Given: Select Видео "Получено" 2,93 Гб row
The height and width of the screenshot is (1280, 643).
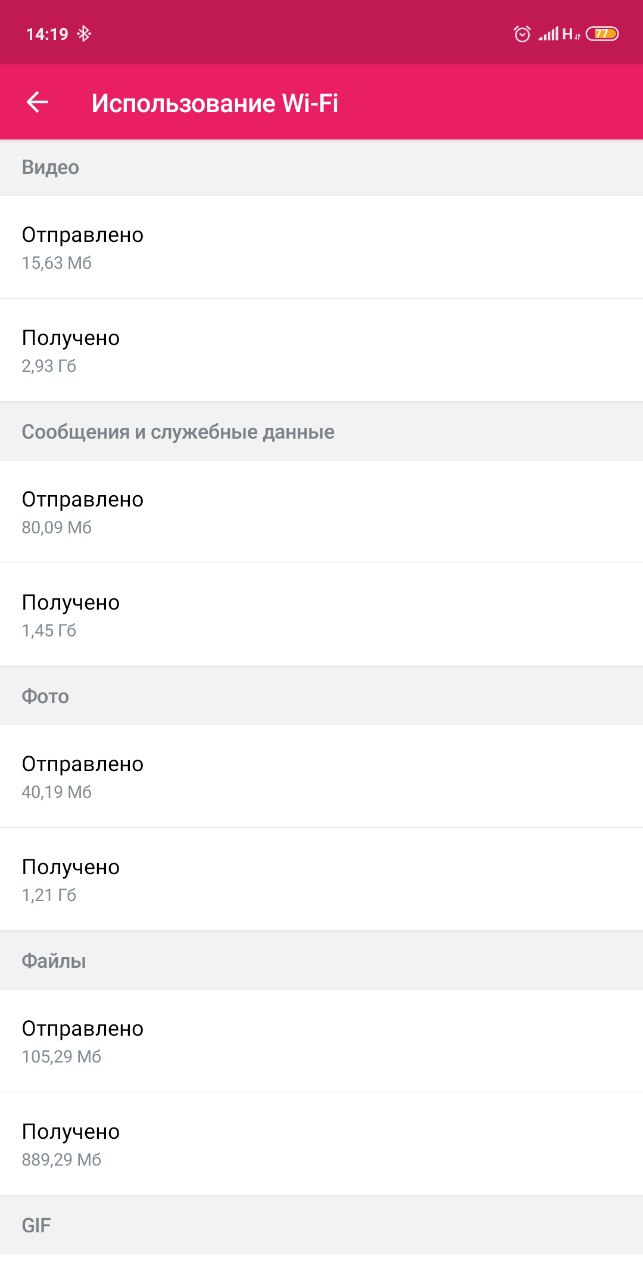Looking at the screenshot, I should (x=321, y=350).
